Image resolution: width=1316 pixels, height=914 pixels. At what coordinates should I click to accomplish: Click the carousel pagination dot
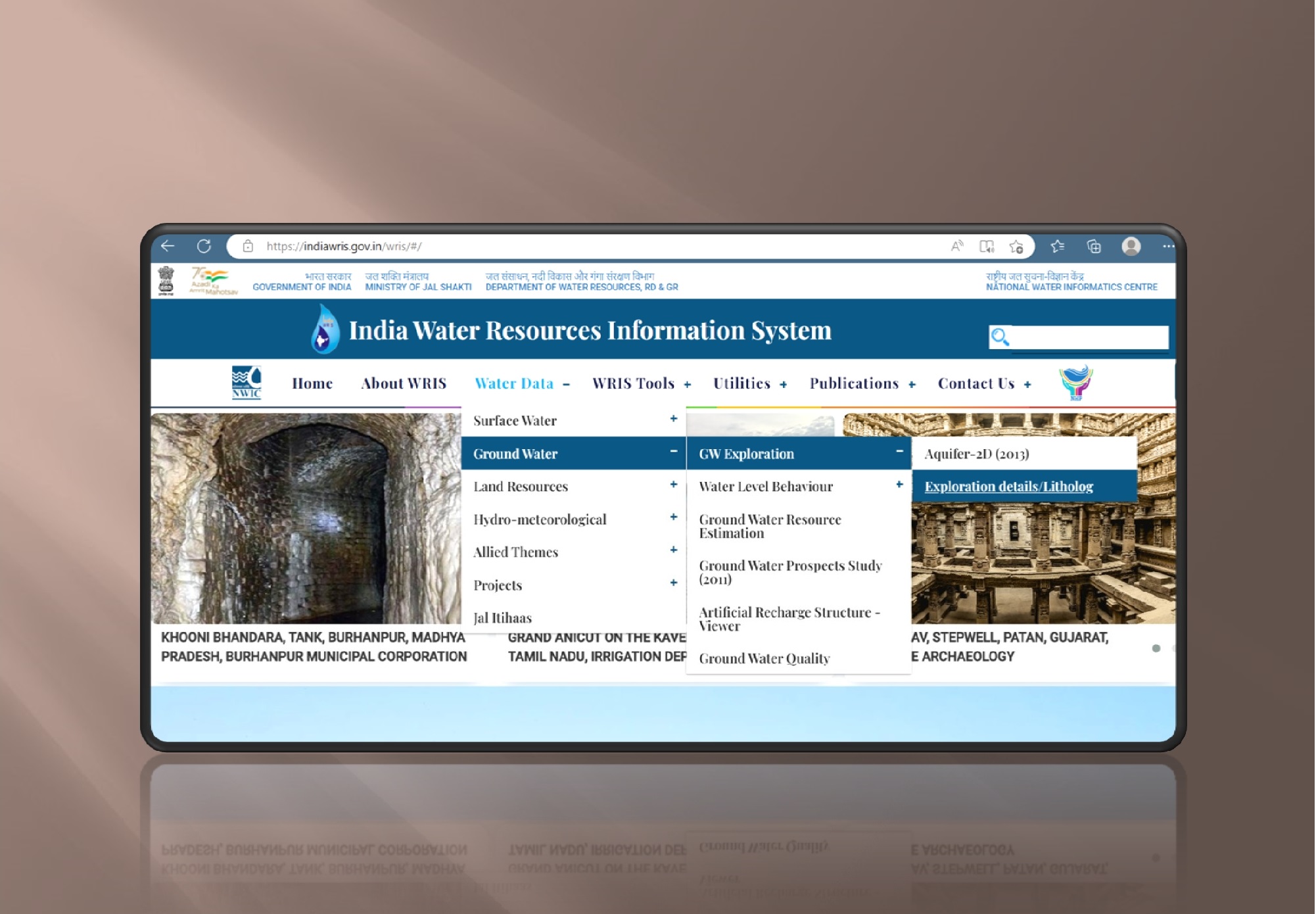pyautogui.click(x=1156, y=648)
